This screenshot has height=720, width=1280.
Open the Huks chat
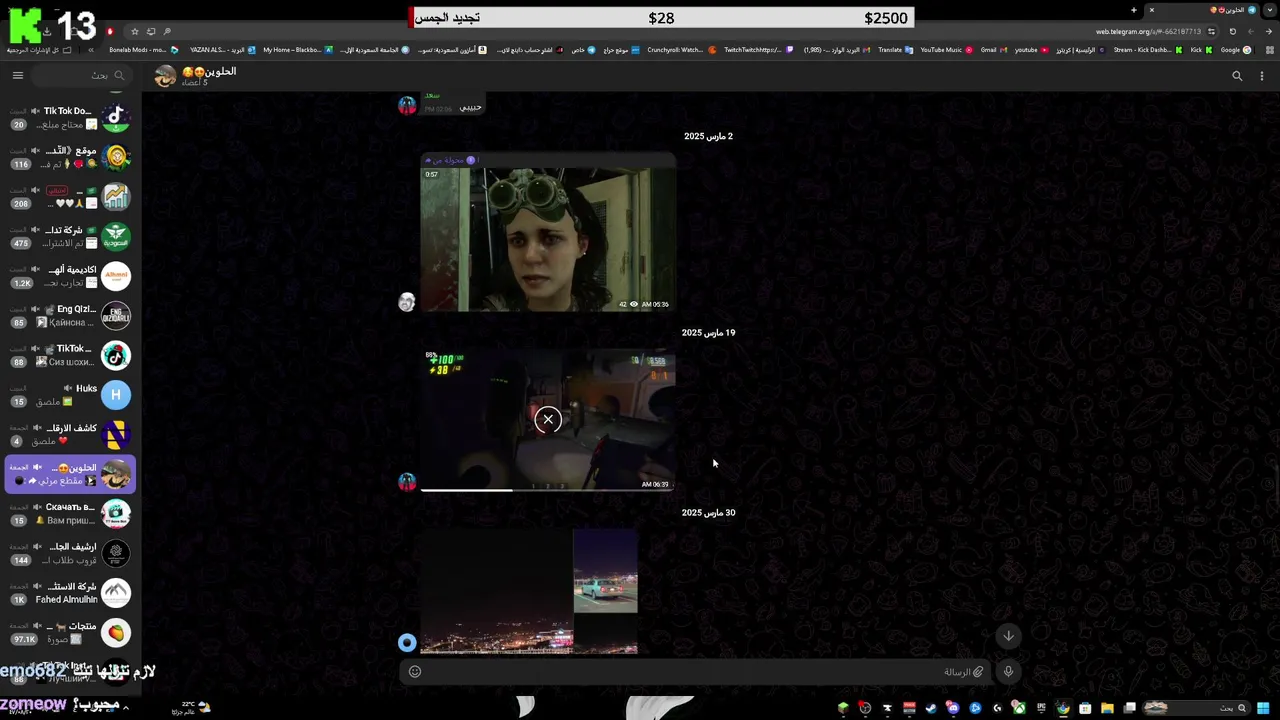[70, 395]
